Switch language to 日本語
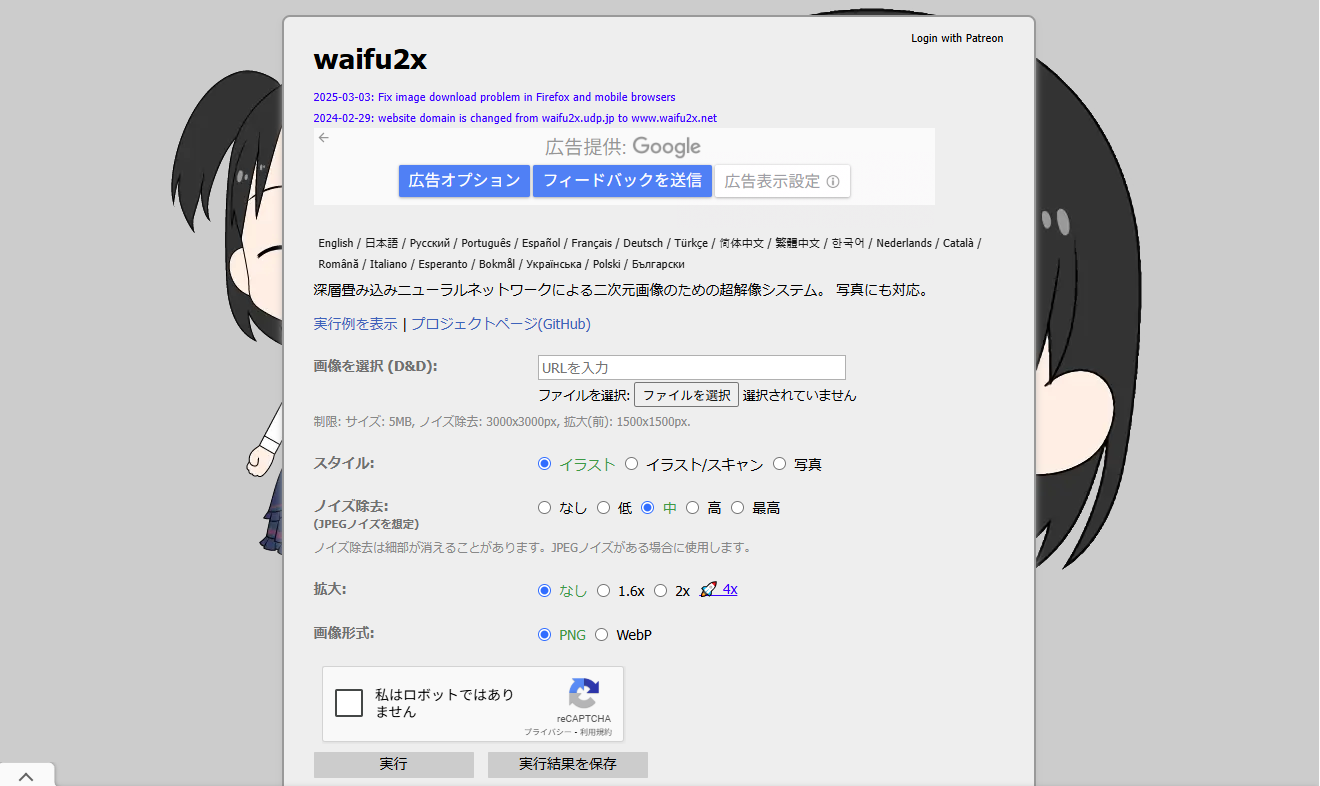1320x786 pixels. 382,243
